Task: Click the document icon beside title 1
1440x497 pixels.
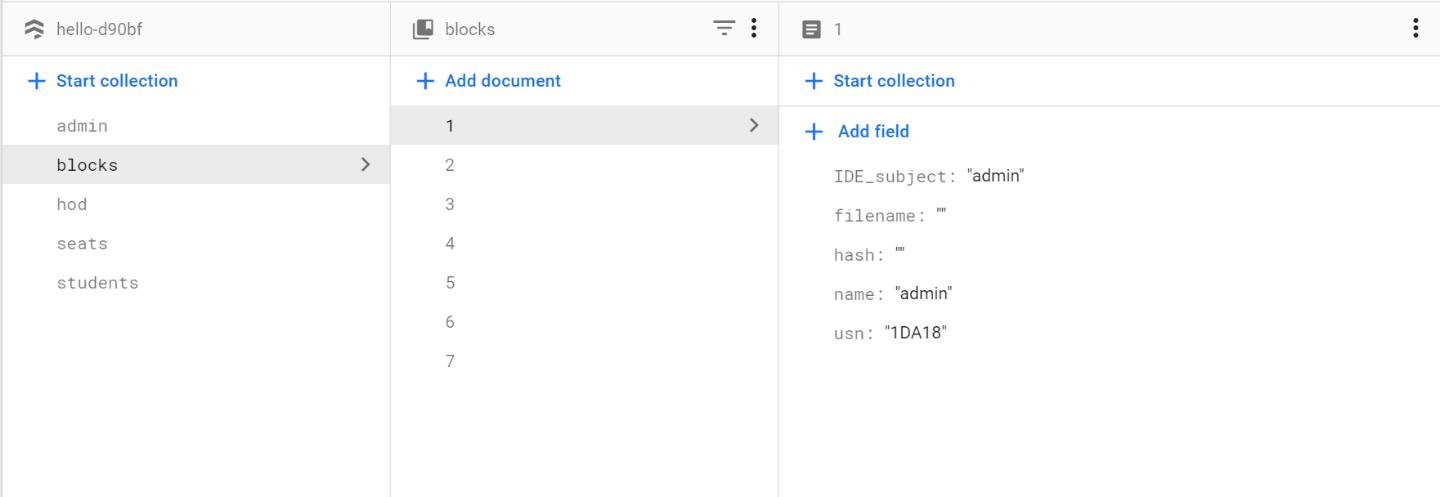Action: 812,29
